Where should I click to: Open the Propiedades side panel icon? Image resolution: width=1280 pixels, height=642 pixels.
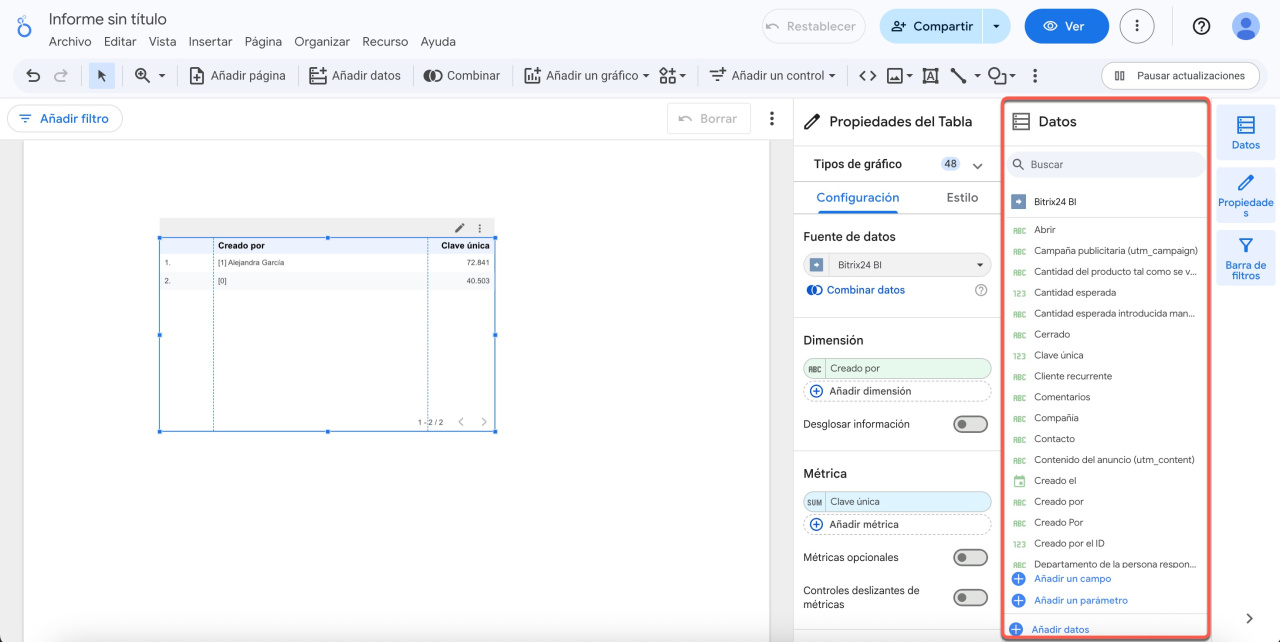pyautogui.click(x=1245, y=194)
